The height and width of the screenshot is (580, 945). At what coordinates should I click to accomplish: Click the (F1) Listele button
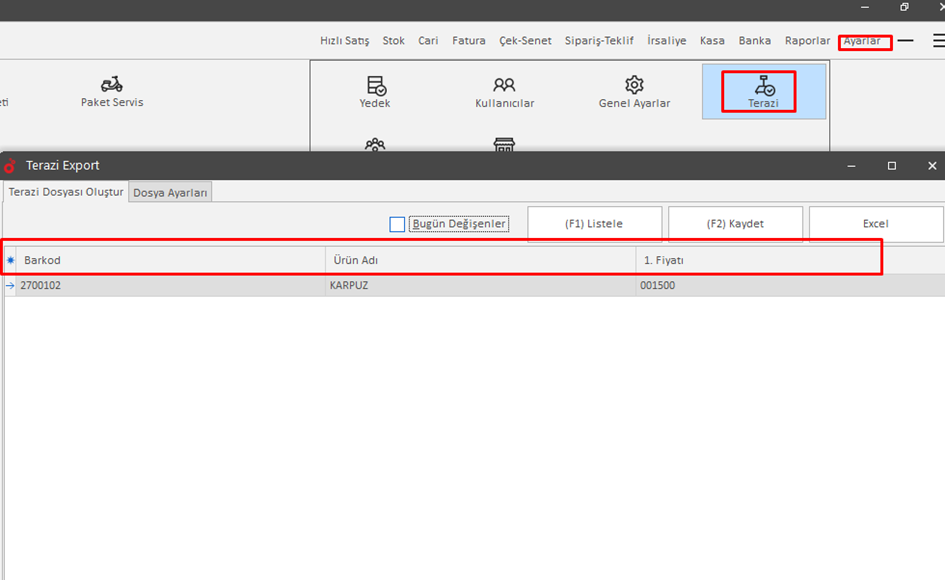click(594, 224)
